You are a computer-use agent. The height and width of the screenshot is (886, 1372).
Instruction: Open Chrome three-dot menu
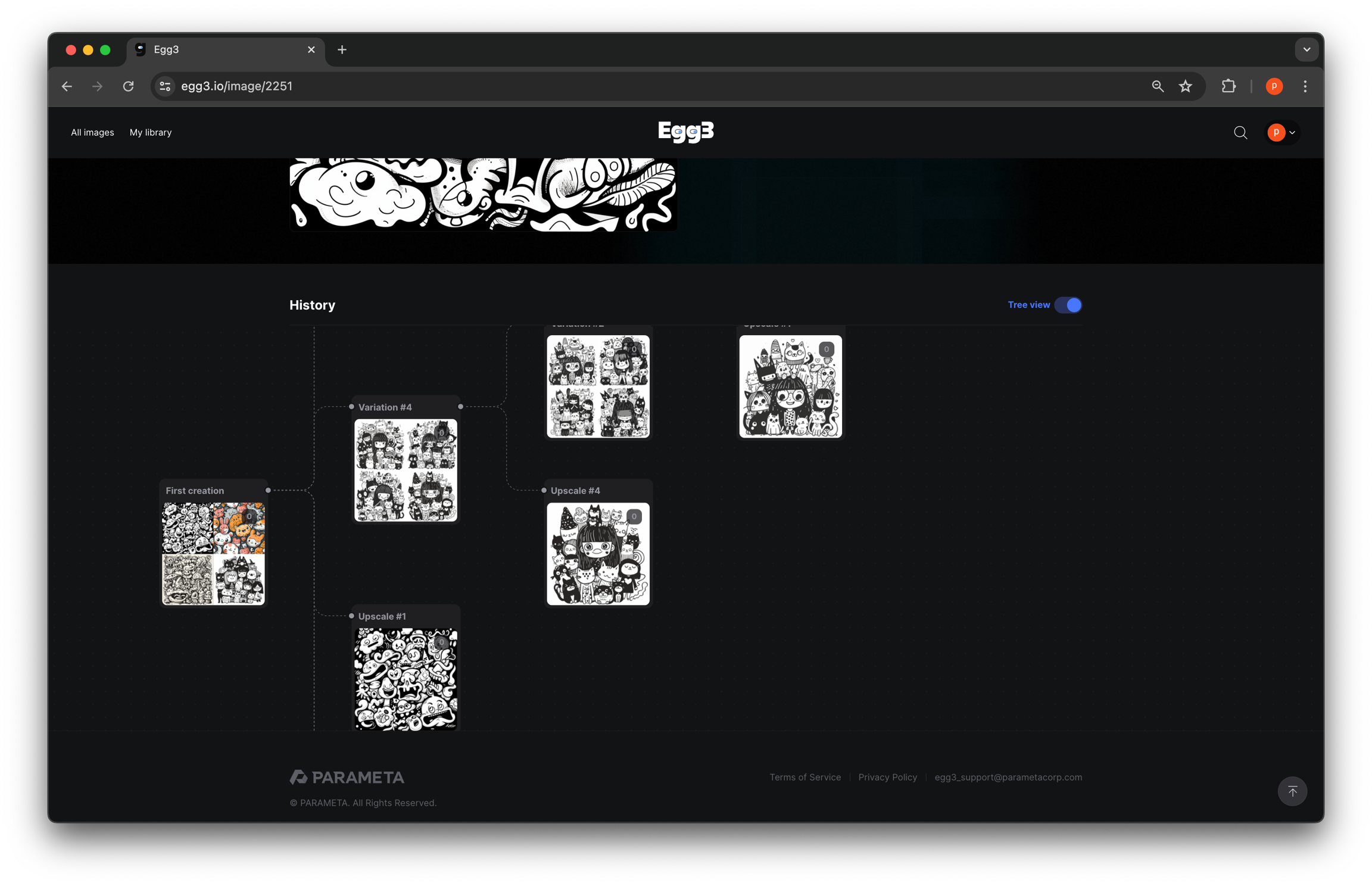(1305, 86)
